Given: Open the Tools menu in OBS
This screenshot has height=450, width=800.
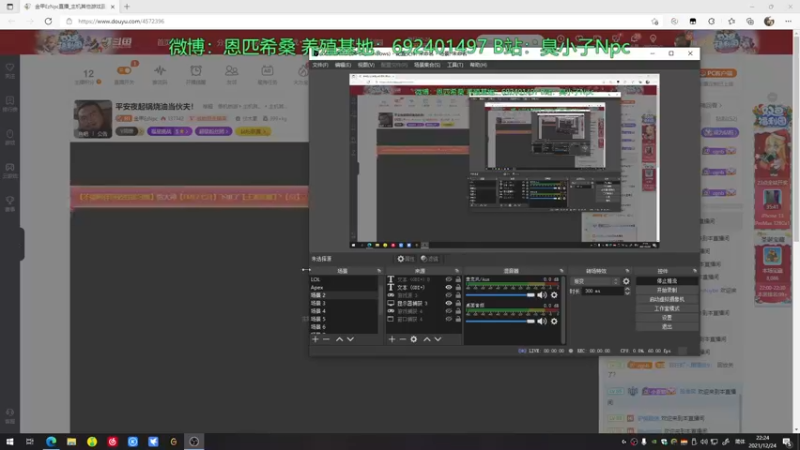Looking at the screenshot, I should [455, 65].
